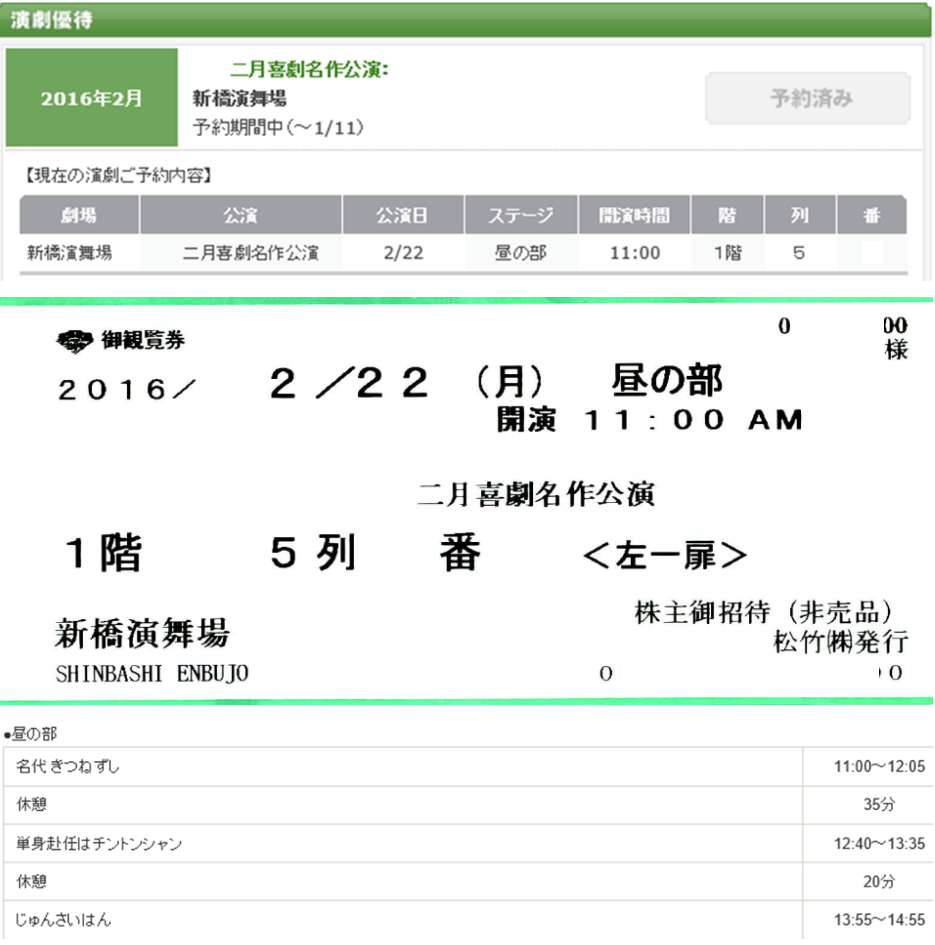Click the ステージ column header

521,214
